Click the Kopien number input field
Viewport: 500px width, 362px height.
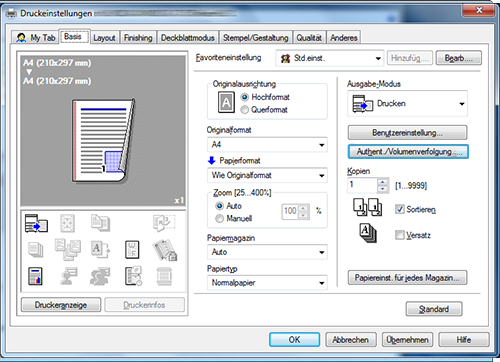click(363, 185)
